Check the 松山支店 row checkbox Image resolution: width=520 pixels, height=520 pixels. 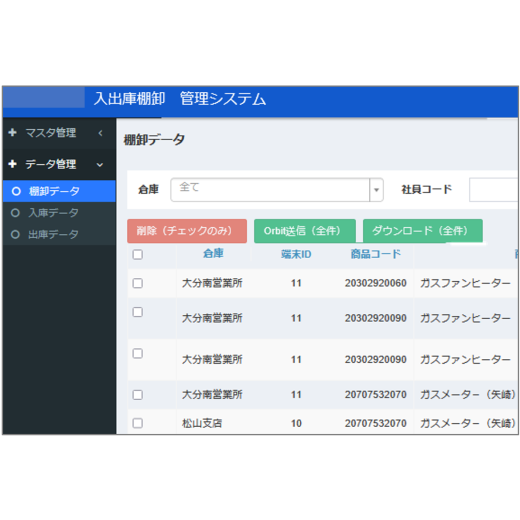pyautogui.click(x=138, y=423)
